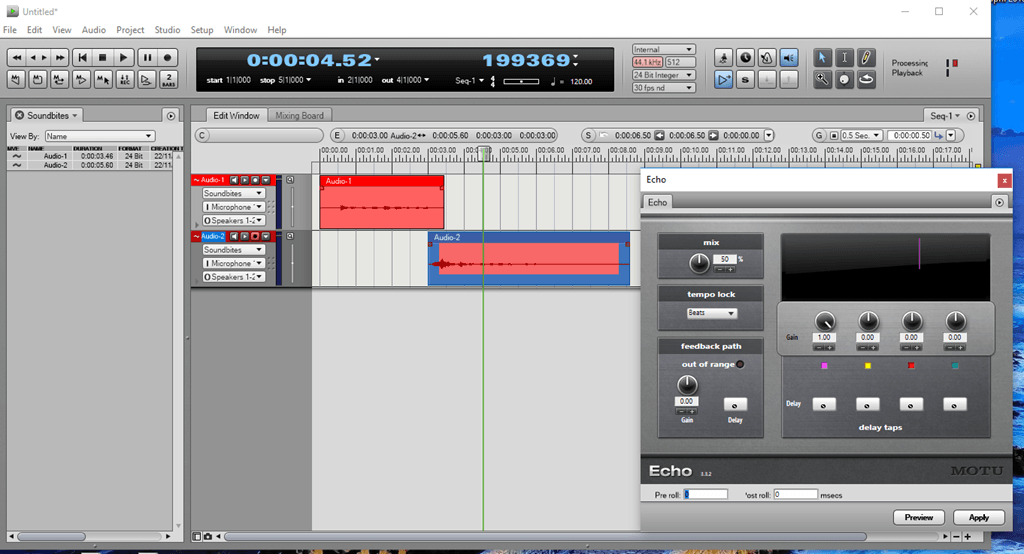
Task: Pause playback with the Pause button
Action: 146,58
